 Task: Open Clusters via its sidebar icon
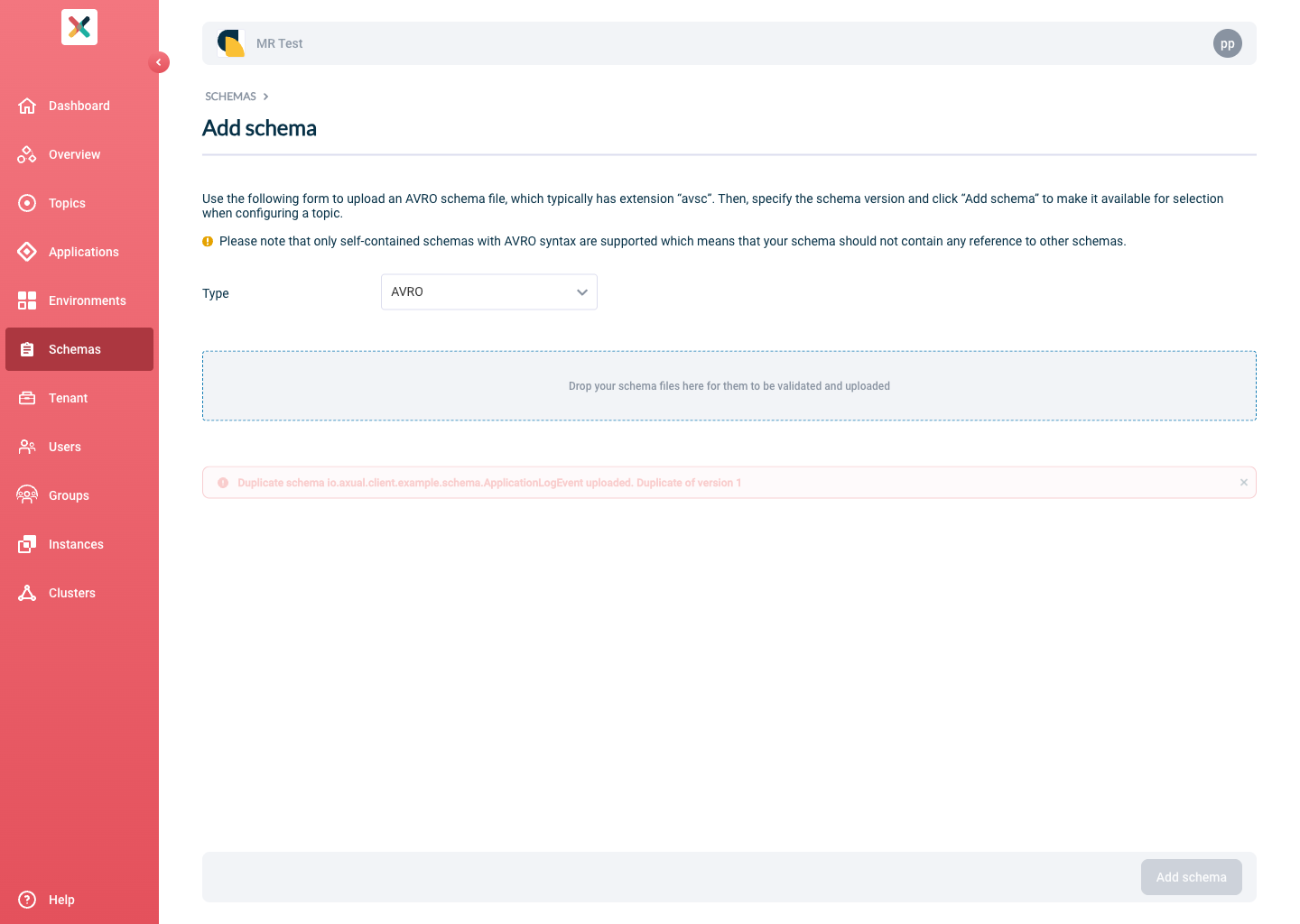27,593
